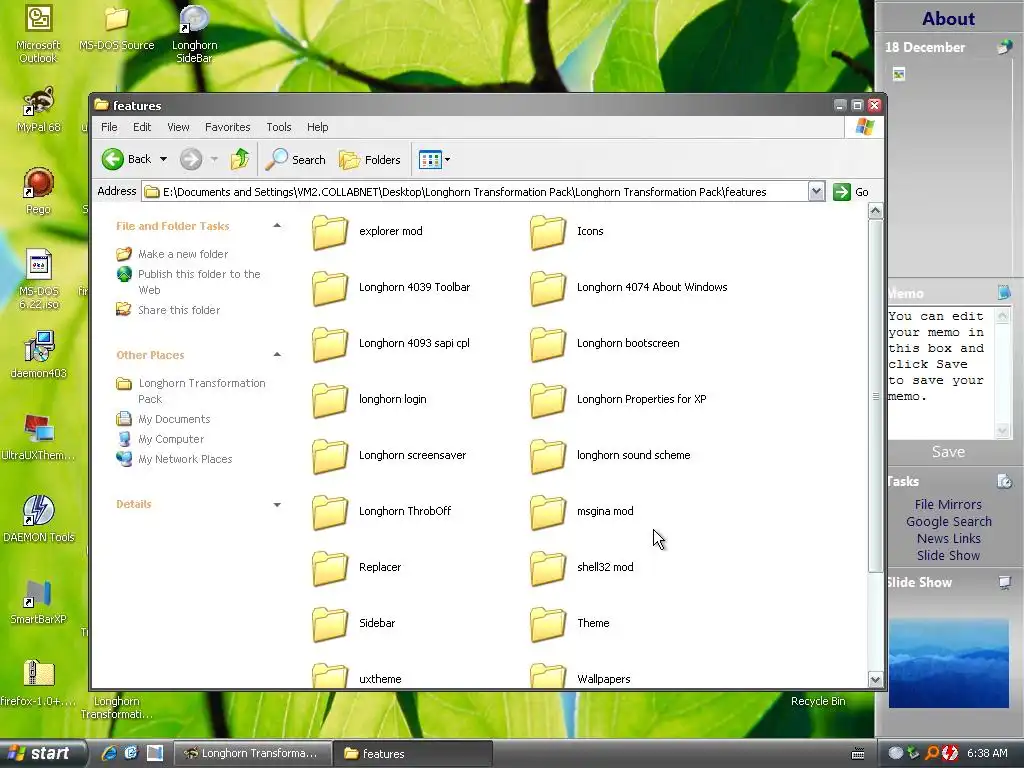Open Microsoft Outlook desktop icon
1024x768 pixels.
click(x=38, y=34)
